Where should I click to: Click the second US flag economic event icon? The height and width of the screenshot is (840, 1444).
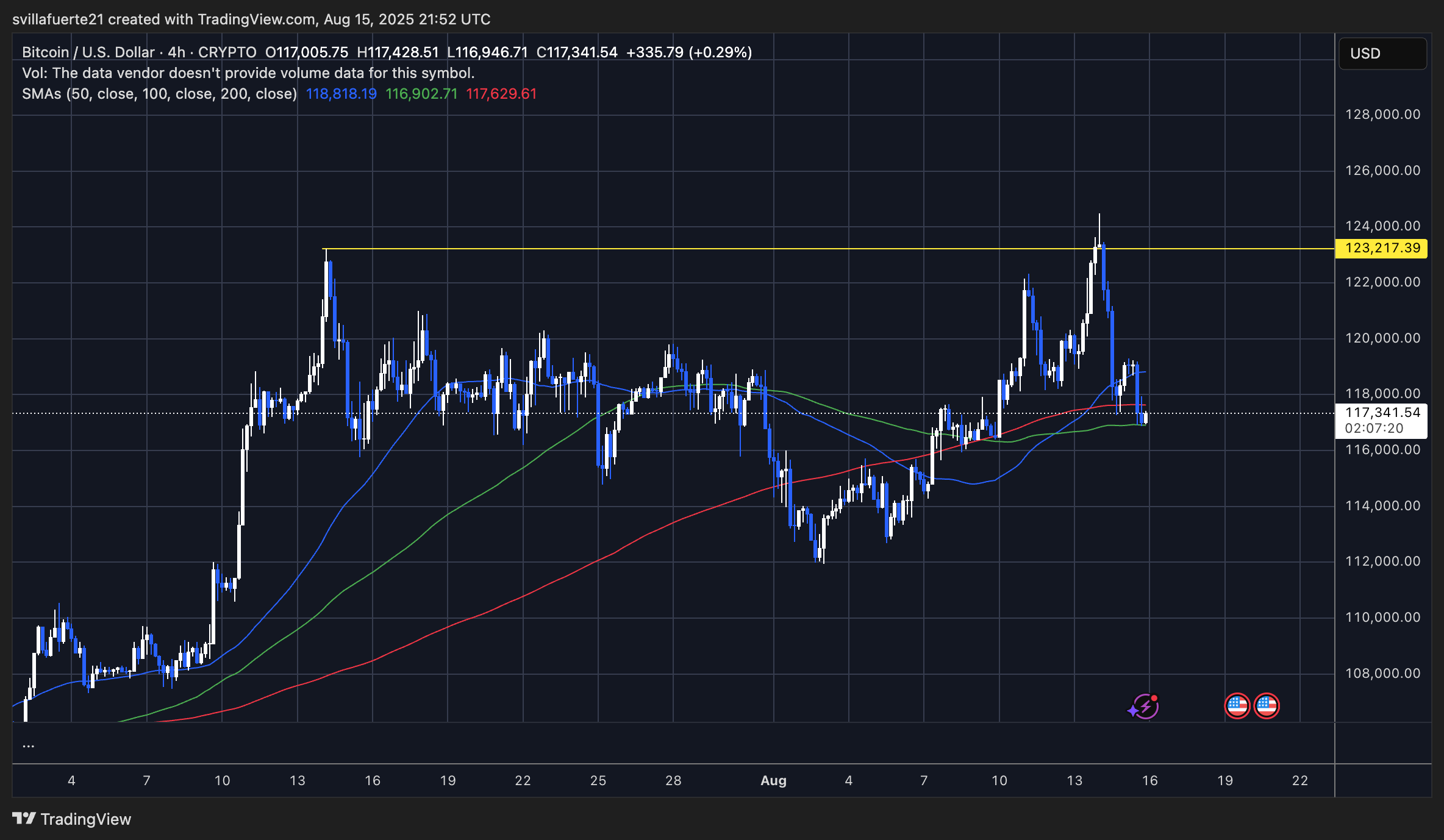click(1267, 707)
